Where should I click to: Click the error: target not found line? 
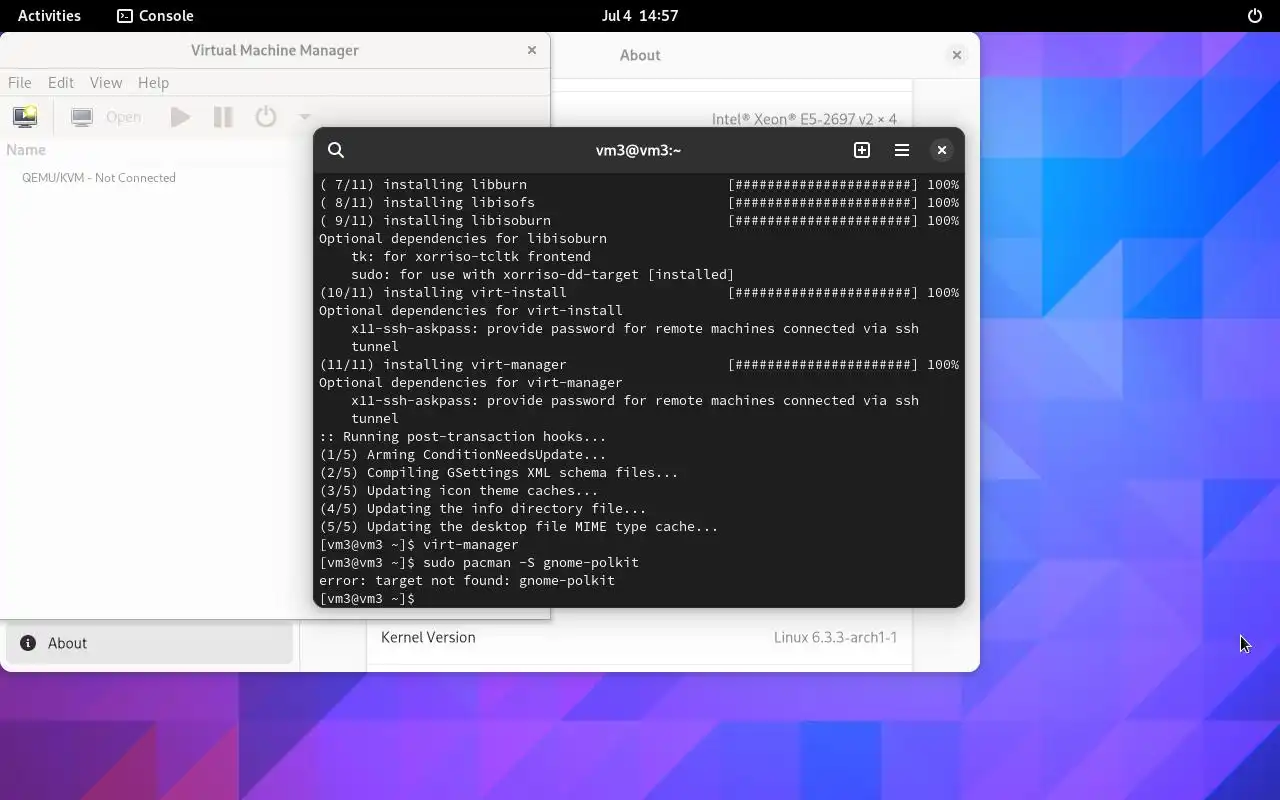pos(467,581)
